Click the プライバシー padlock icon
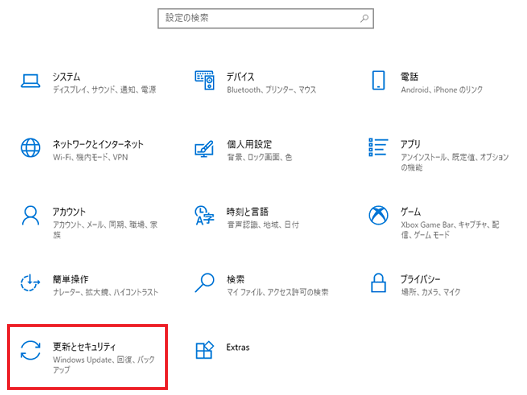Screen dimensions: 527x395 (x=378, y=282)
